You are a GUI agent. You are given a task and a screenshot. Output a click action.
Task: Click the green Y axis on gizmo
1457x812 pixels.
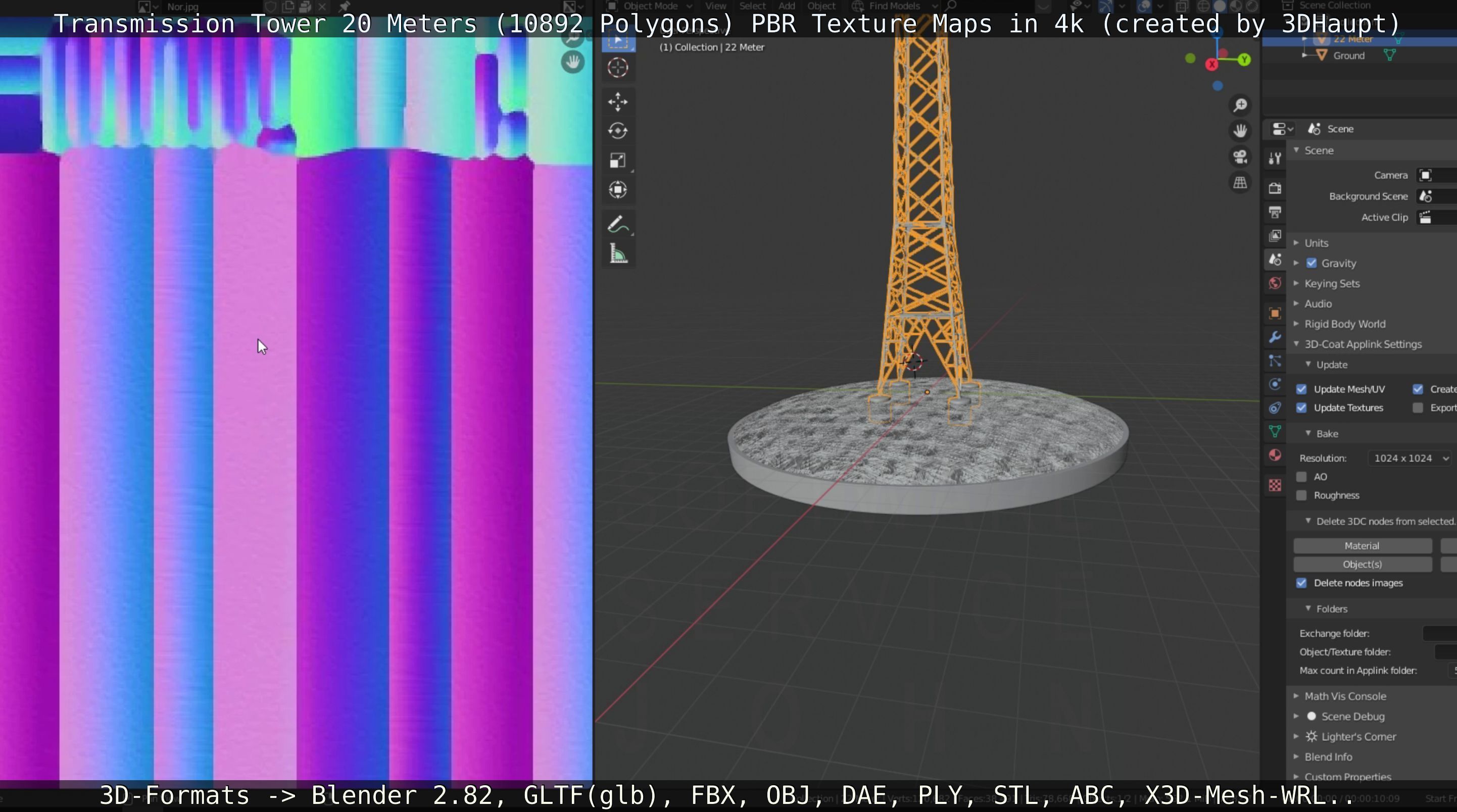tap(1244, 60)
